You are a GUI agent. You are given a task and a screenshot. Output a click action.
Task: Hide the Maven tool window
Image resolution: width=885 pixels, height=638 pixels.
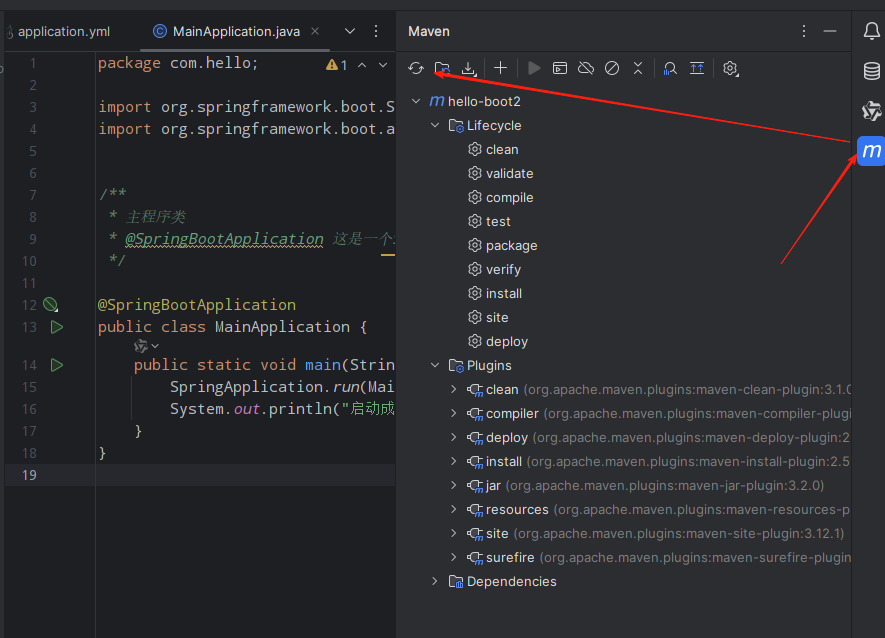pyautogui.click(x=830, y=31)
